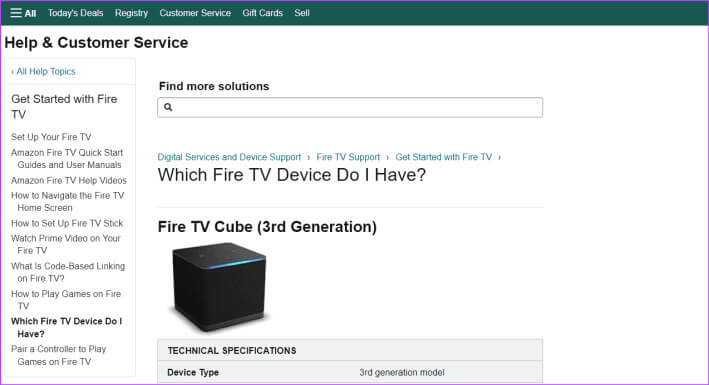709x385 pixels.
Task: Open Registry in top navigation
Action: [x=131, y=13]
